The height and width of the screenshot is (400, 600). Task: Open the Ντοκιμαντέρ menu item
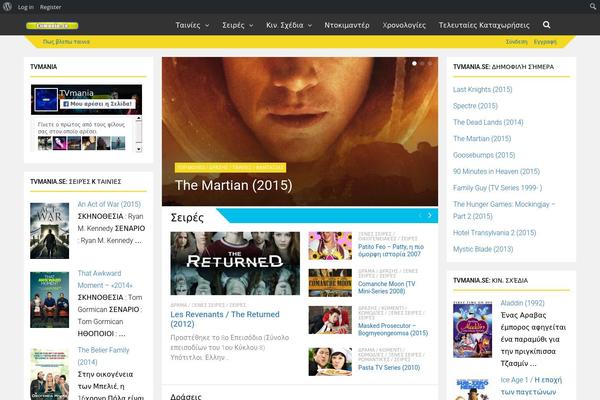click(x=347, y=25)
